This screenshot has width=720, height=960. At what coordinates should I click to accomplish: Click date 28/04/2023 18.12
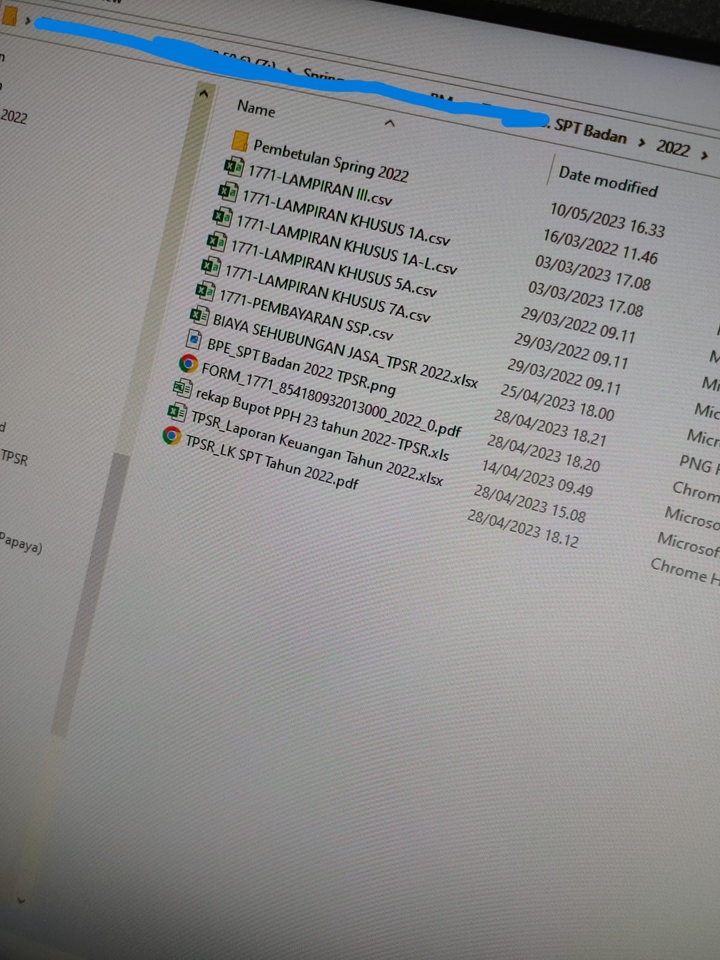[522, 529]
